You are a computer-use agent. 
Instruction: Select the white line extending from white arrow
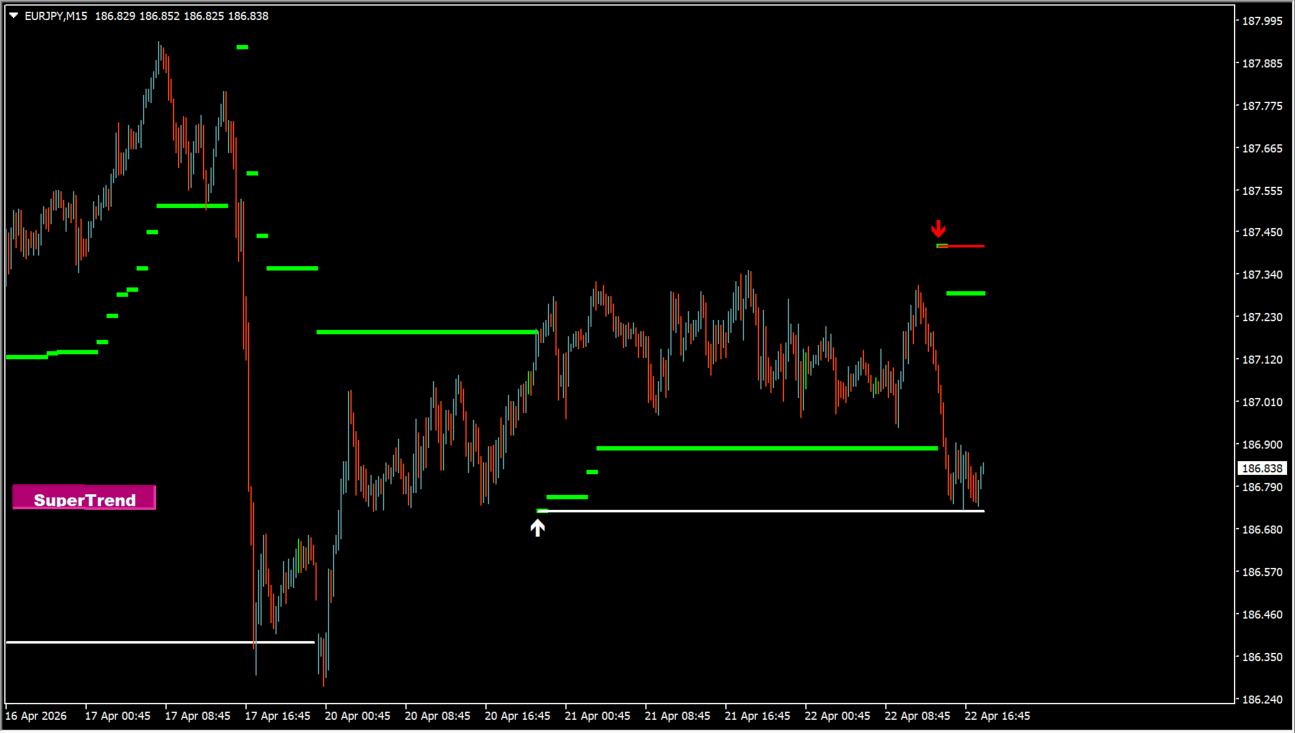coord(760,511)
